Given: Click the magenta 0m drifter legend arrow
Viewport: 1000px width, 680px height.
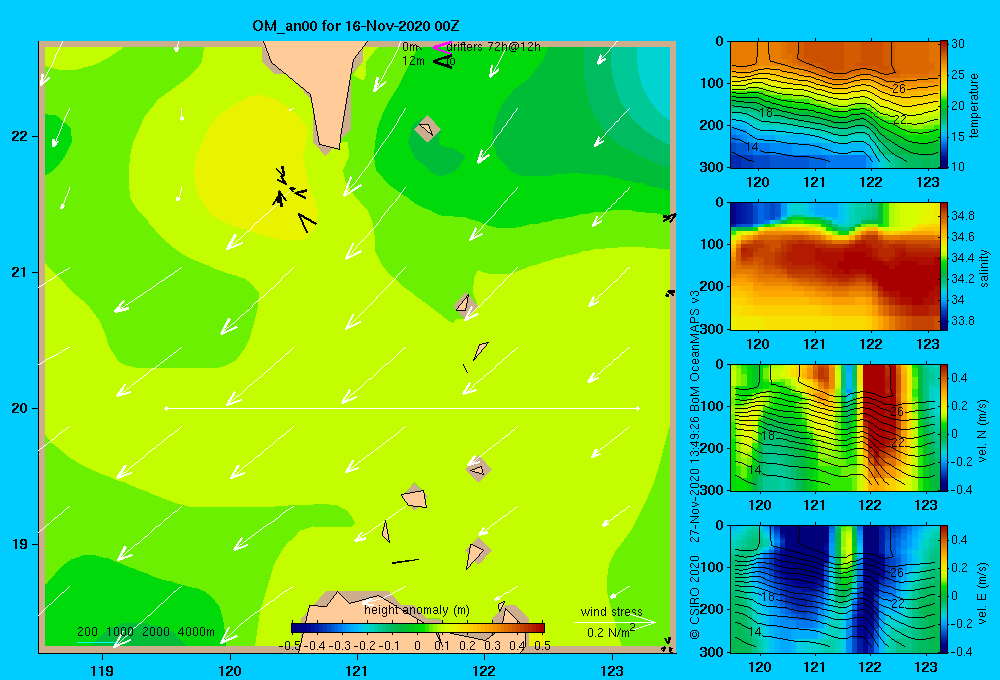Looking at the screenshot, I should [x=442, y=47].
